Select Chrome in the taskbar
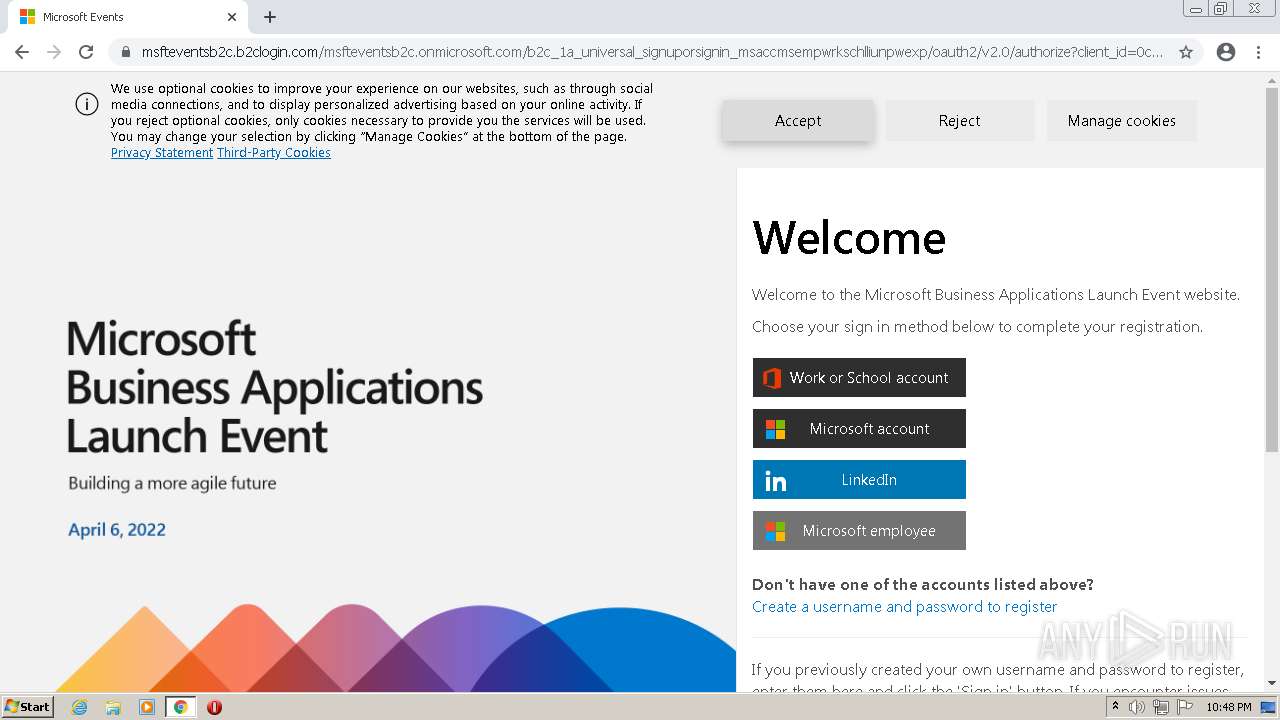 [x=180, y=707]
